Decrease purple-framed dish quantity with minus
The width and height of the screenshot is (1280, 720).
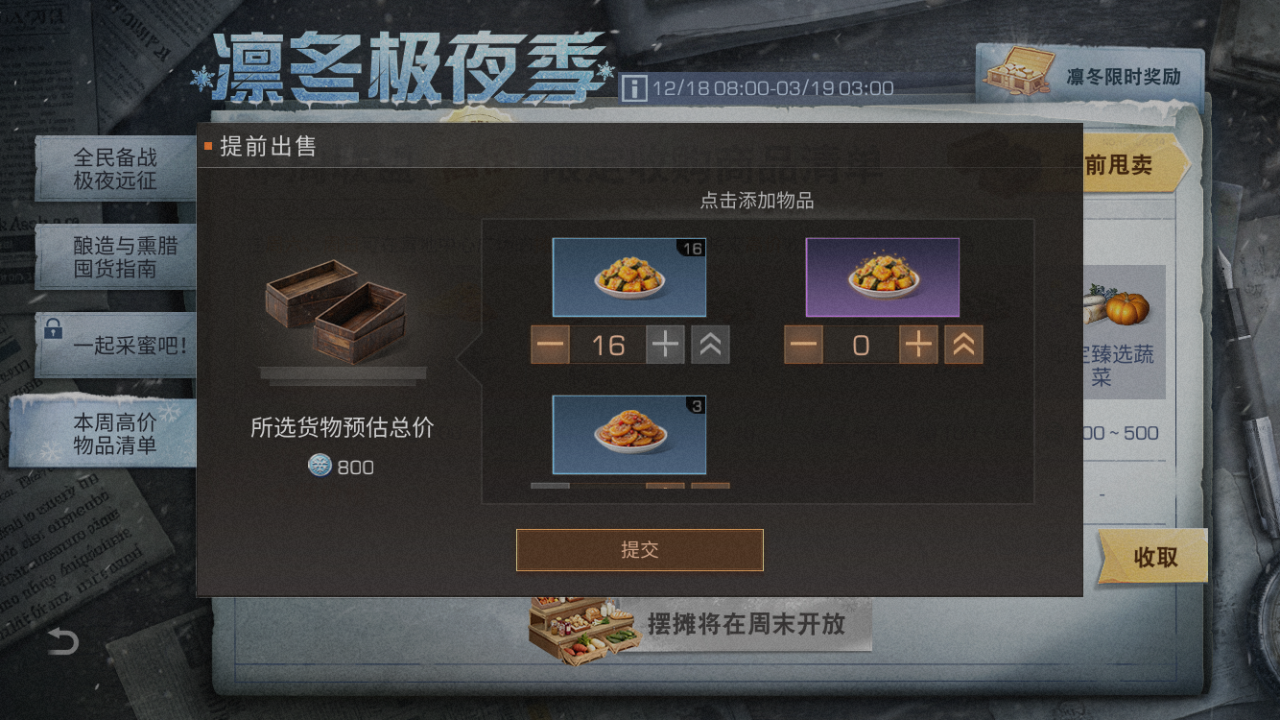pyautogui.click(x=803, y=345)
